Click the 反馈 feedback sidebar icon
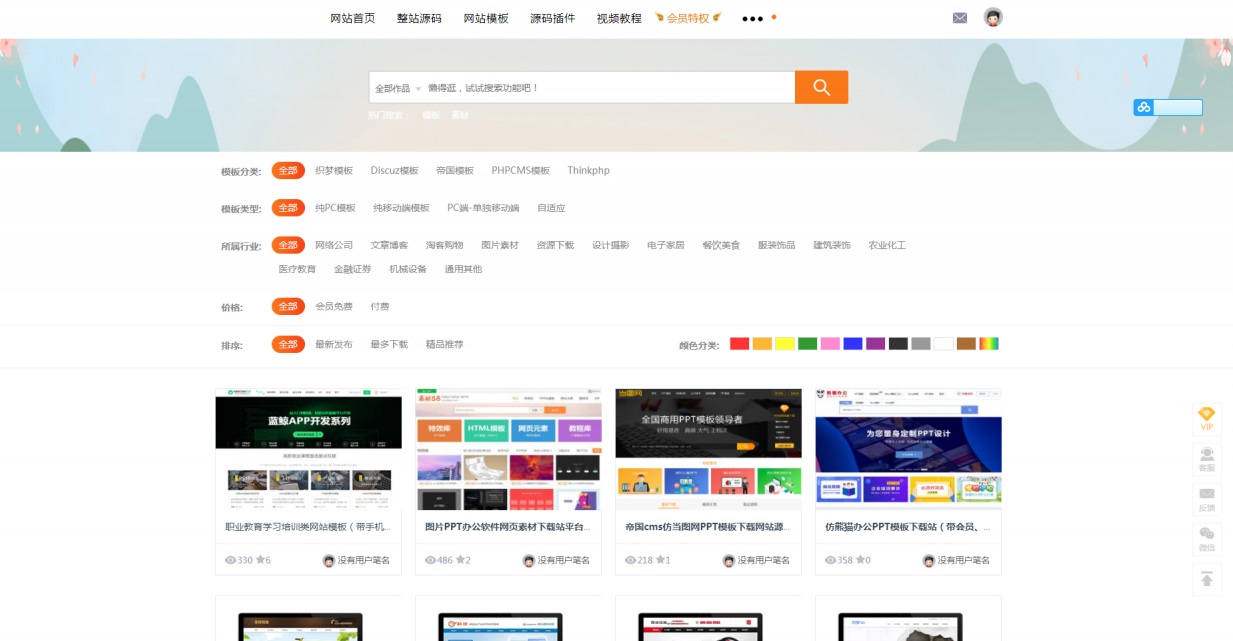This screenshot has width=1233, height=641. [1206, 499]
